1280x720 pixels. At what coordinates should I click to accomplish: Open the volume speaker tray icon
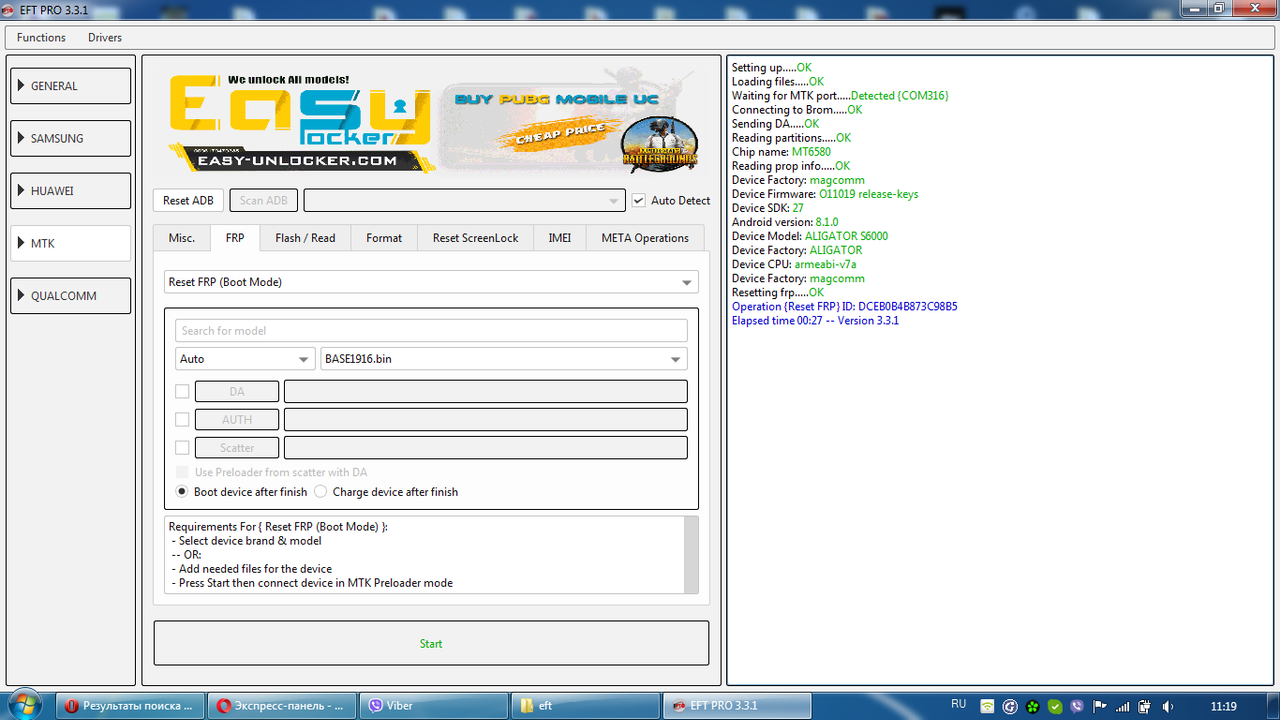click(x=1167, y=706)
